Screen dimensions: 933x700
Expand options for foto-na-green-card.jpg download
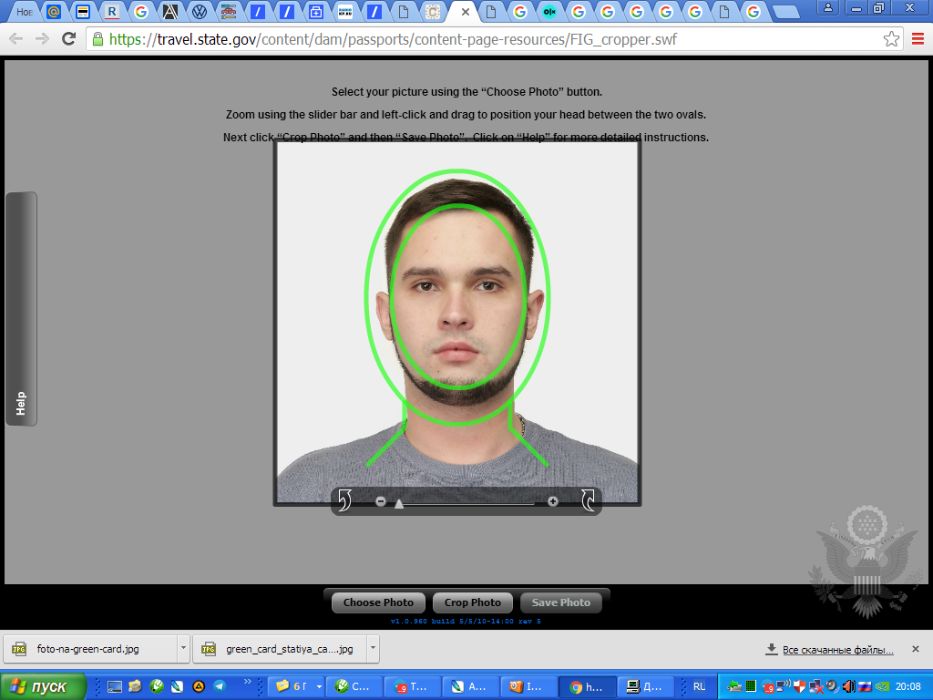click(x=182, y=649)
